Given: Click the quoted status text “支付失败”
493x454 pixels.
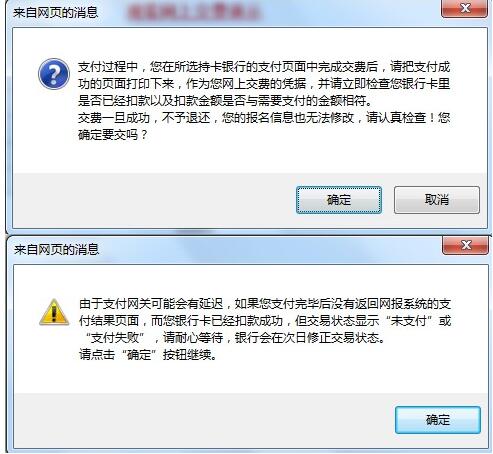Looking at the screenshot, I should tap(114, 338).
